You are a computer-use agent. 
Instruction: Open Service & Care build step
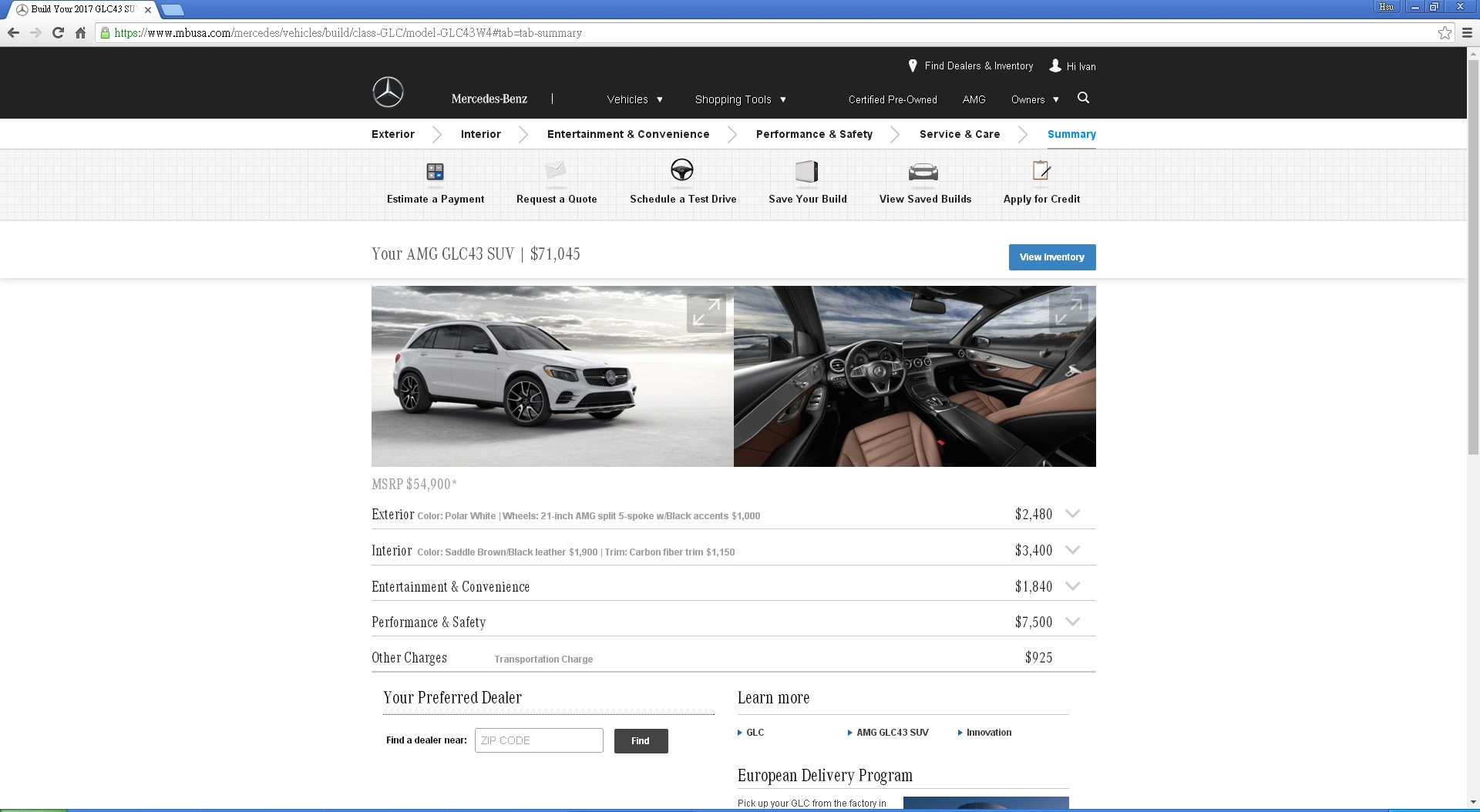click(960, 134)
